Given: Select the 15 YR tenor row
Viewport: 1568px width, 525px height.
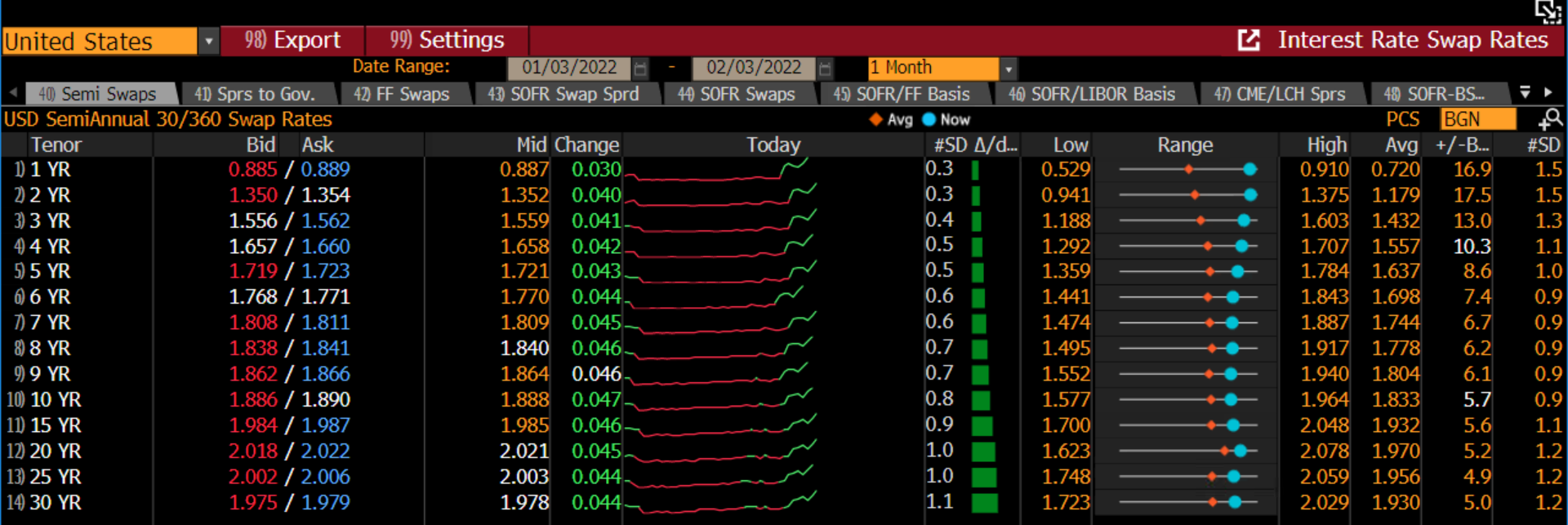Looking at the screenshot, I should point(782,425).
